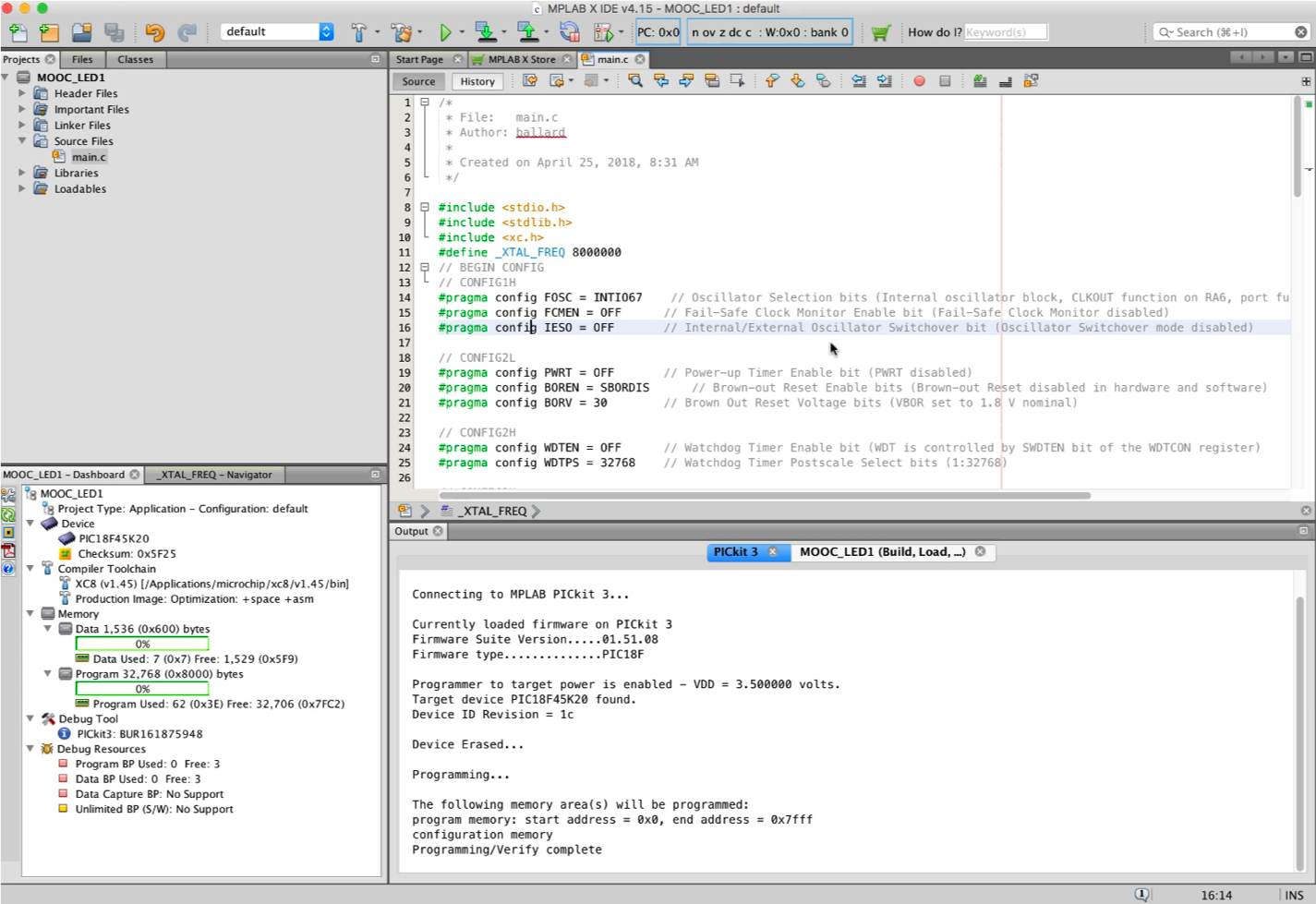Open Run Project dropdown arrow
The image size is (1316, 904).
point(462,32)
